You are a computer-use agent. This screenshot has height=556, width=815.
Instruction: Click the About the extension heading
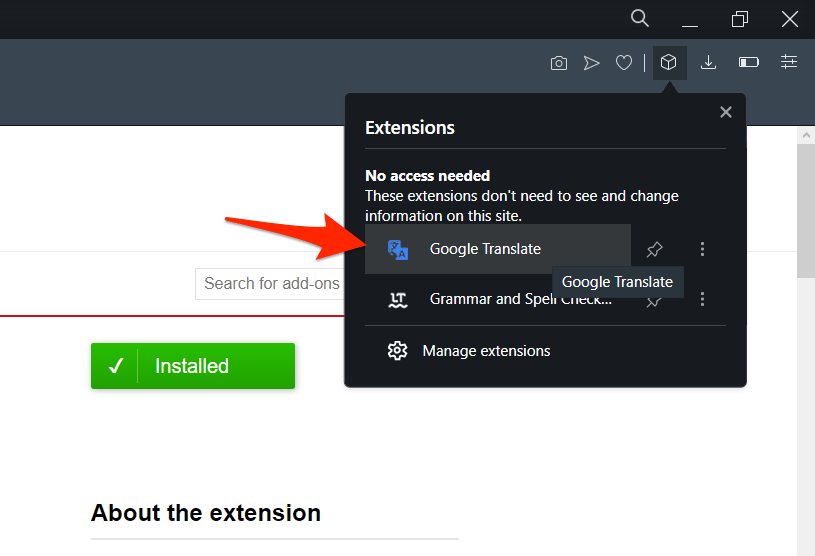pyautogui.click(x=206, y=513)
